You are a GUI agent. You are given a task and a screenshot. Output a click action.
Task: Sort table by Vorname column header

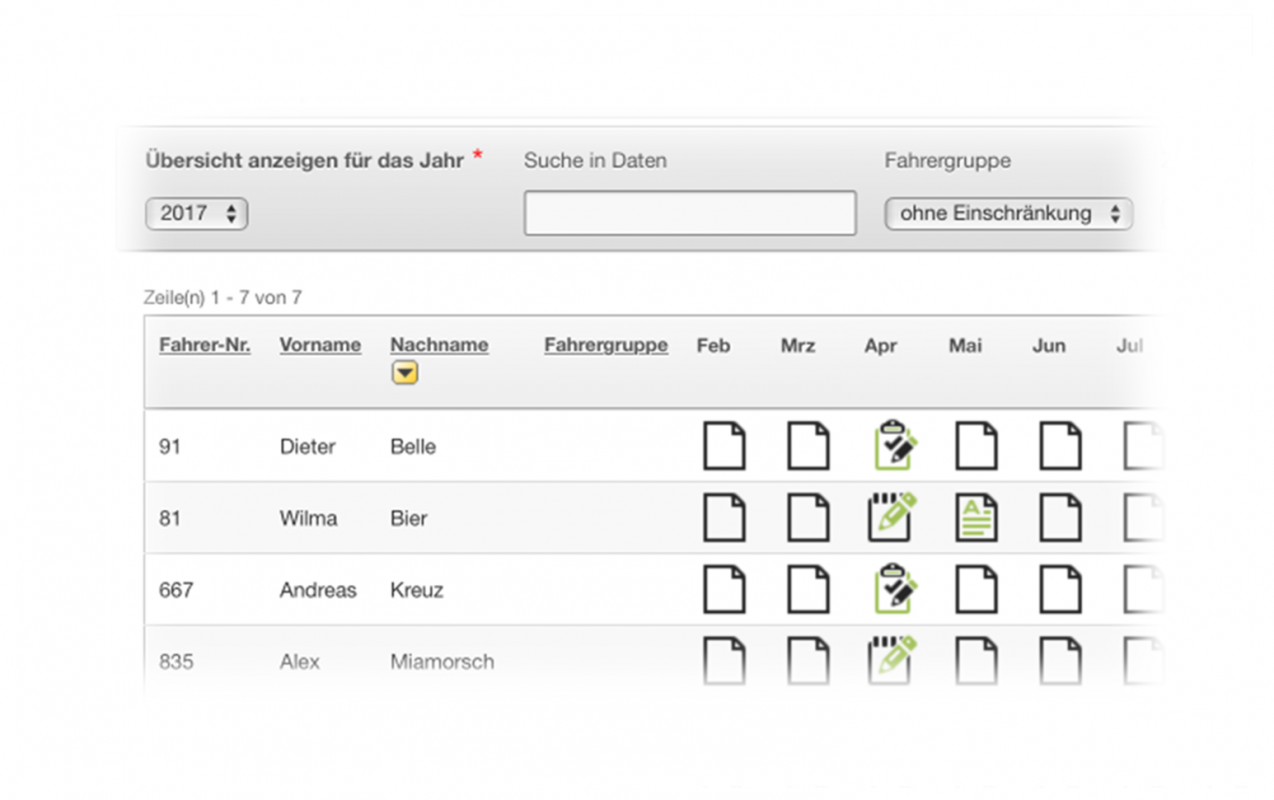click(320, 345)
